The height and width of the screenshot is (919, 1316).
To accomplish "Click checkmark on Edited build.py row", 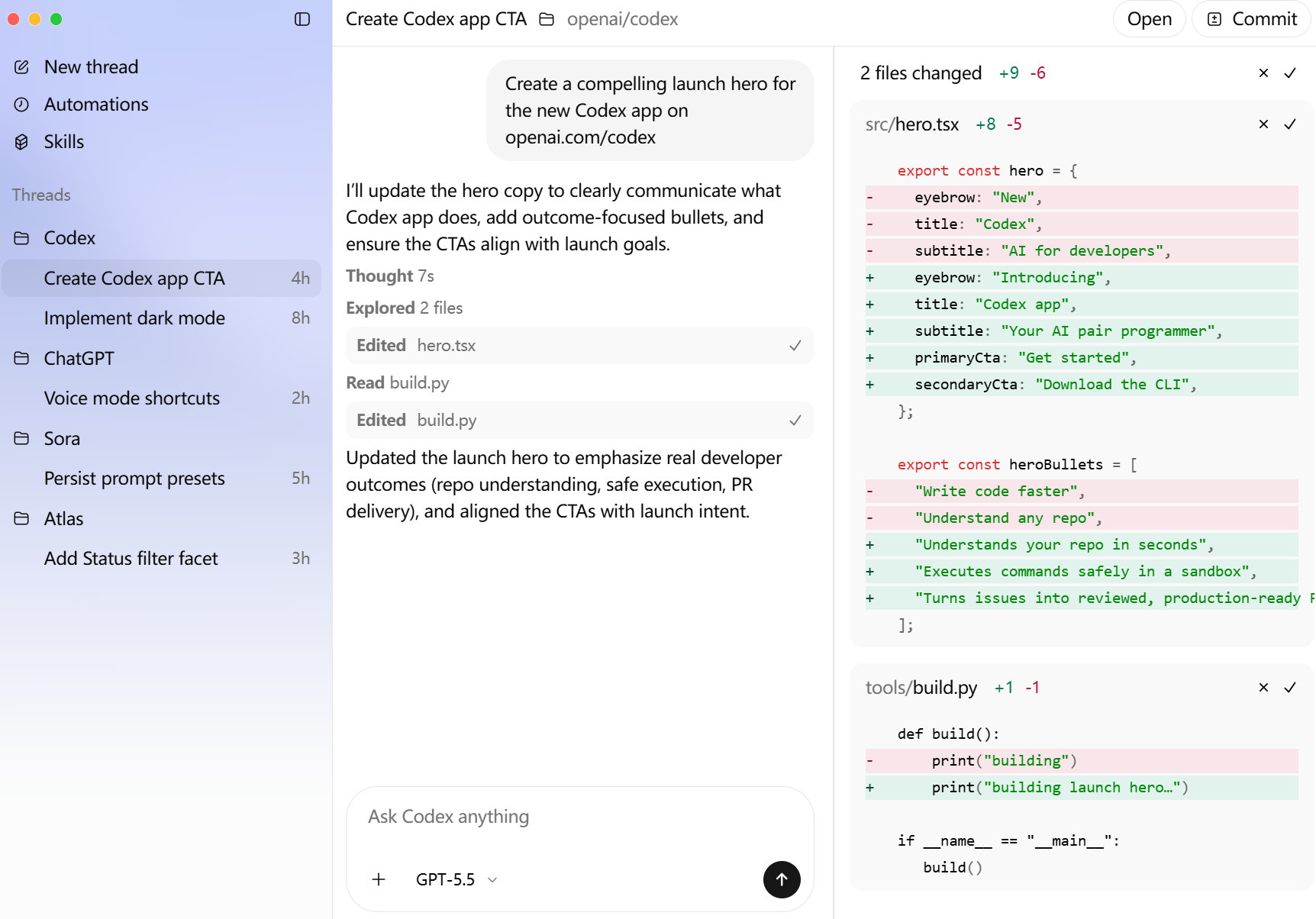I will click(x=795, y=421).
